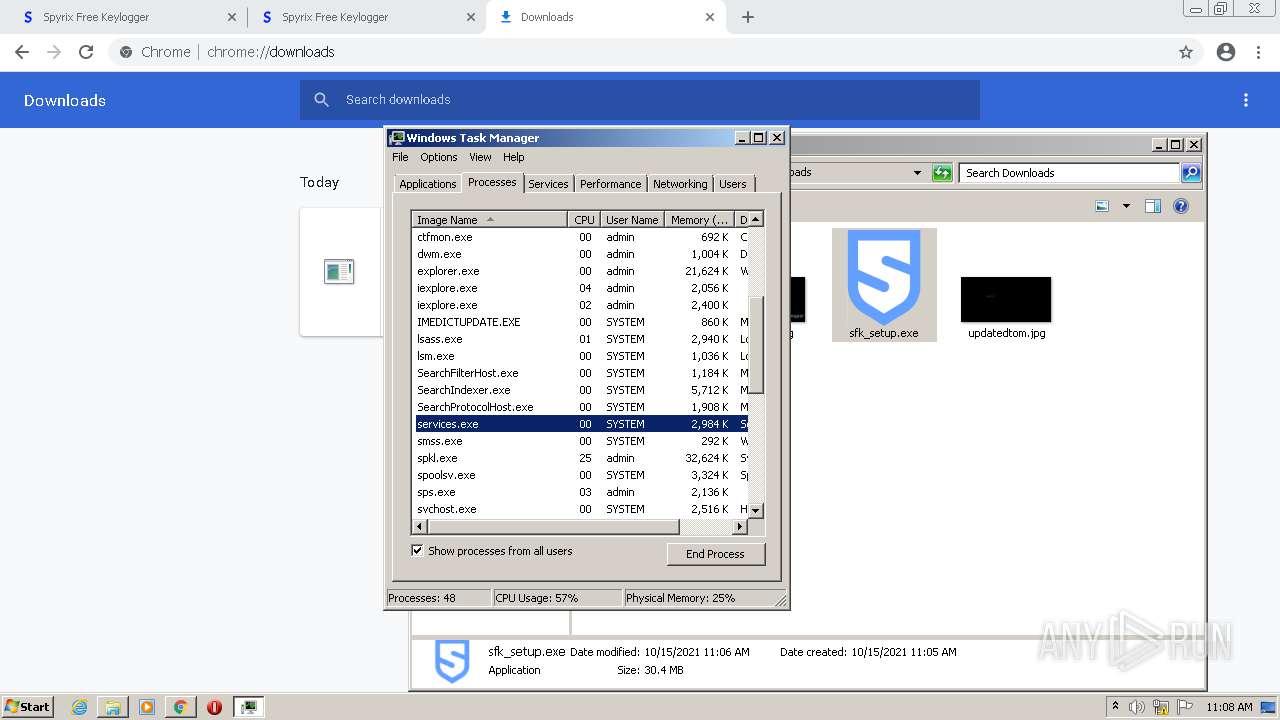Open the Task Manager Options menu
This screenshot has height=720, width=1280.
coord(438,157)
